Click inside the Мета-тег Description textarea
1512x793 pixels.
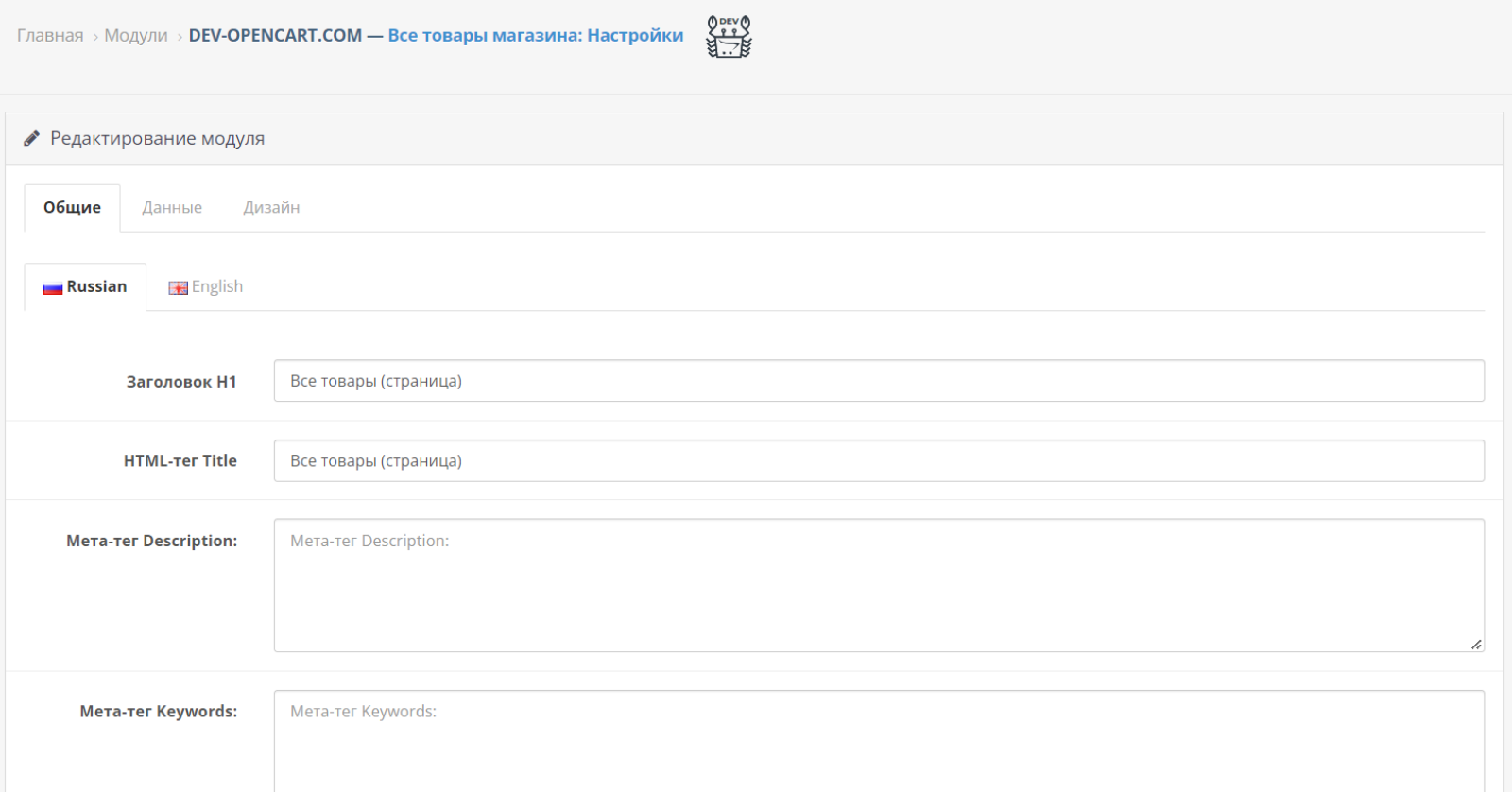click(x=879, y=586)
